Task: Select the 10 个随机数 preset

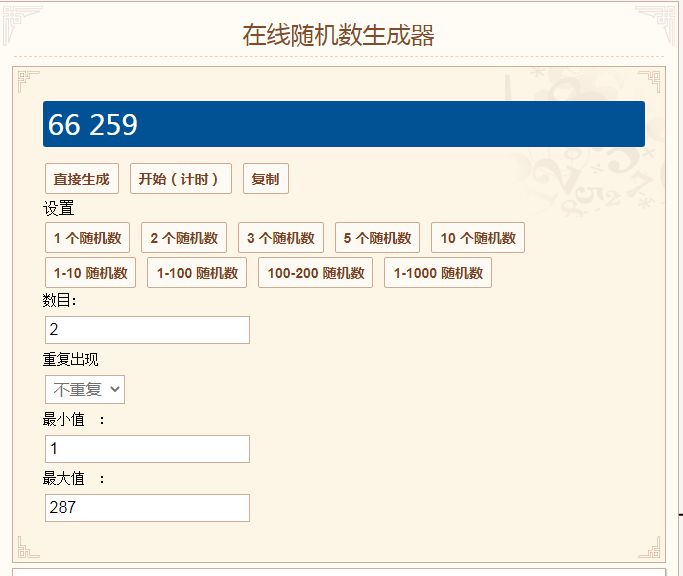Action: coord(478,238)
